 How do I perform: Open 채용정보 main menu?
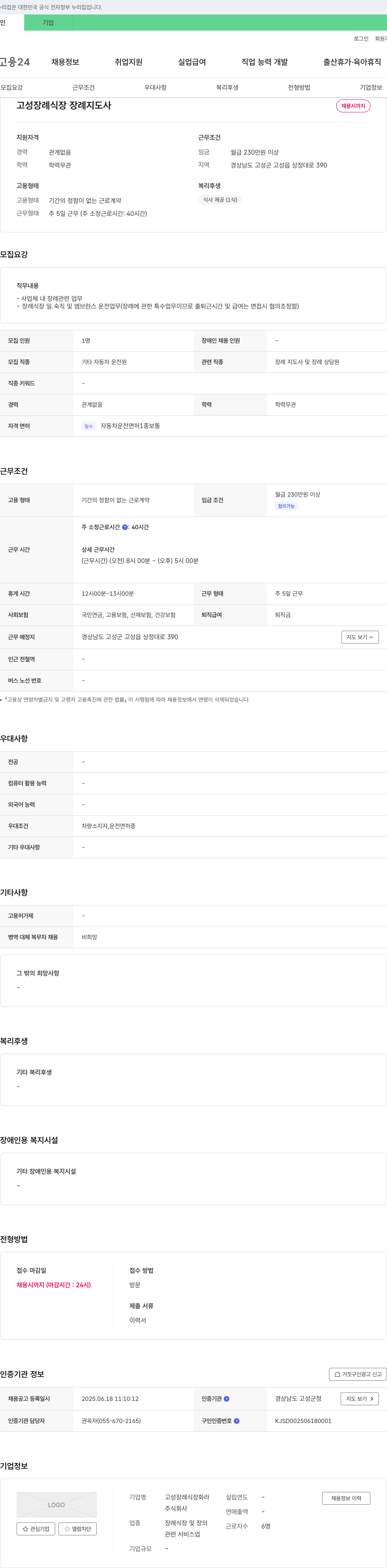click(65, 62)
